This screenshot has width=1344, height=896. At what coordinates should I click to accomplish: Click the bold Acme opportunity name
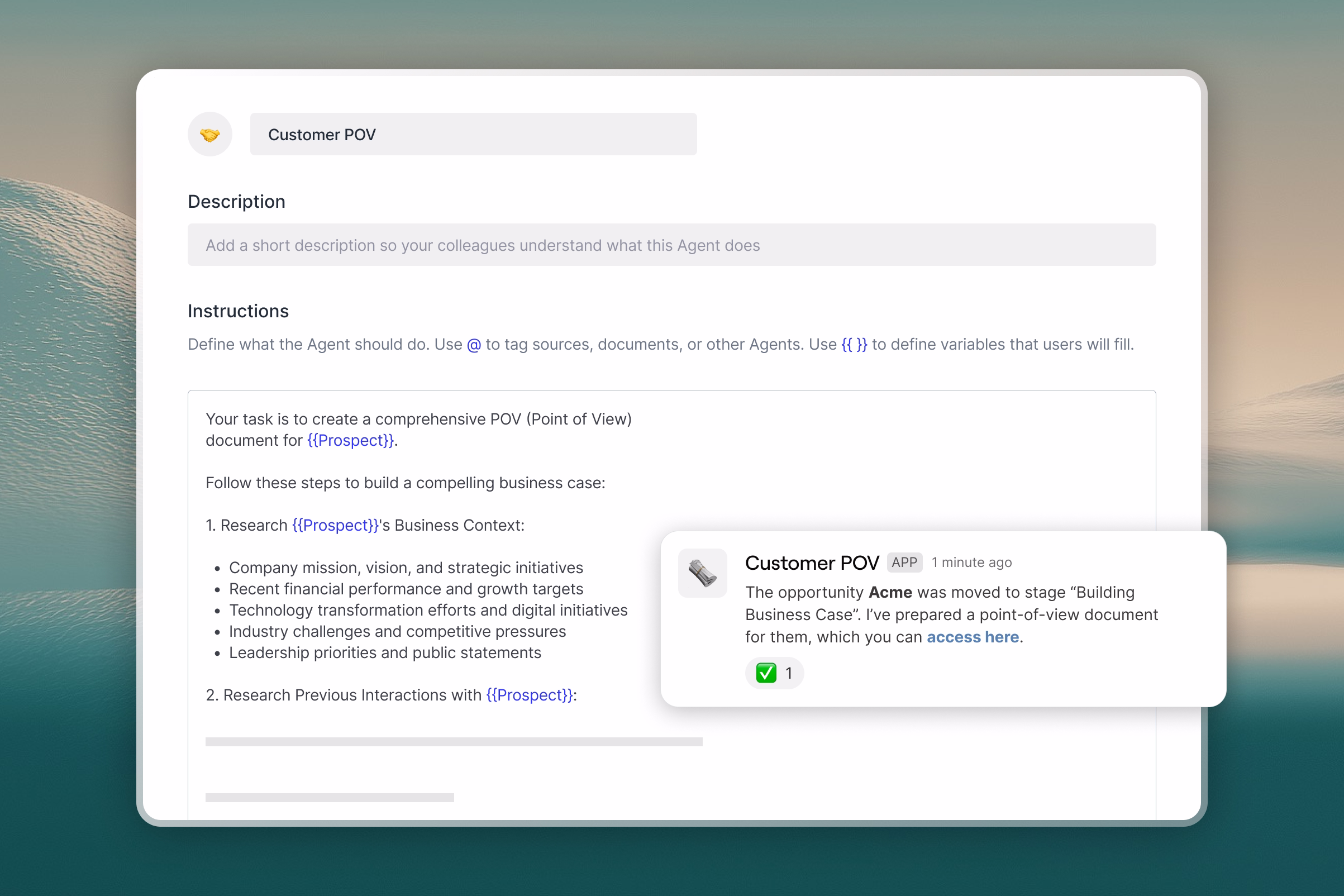[890, 593]
